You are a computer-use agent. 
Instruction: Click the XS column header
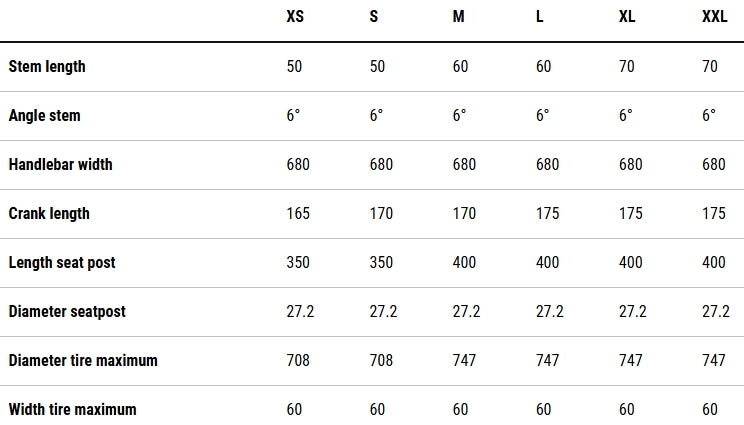[296, 18]
